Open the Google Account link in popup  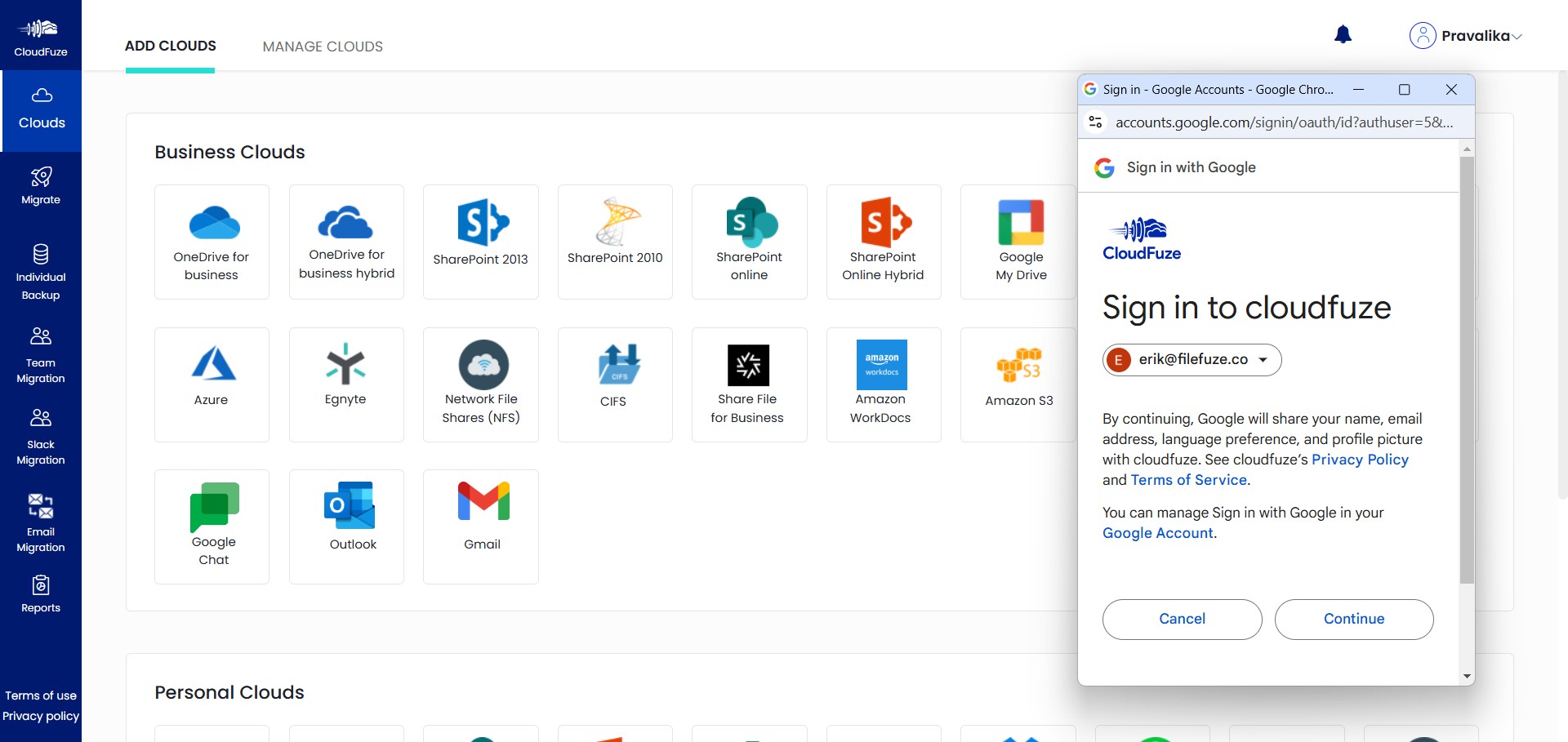point(1158,533)
